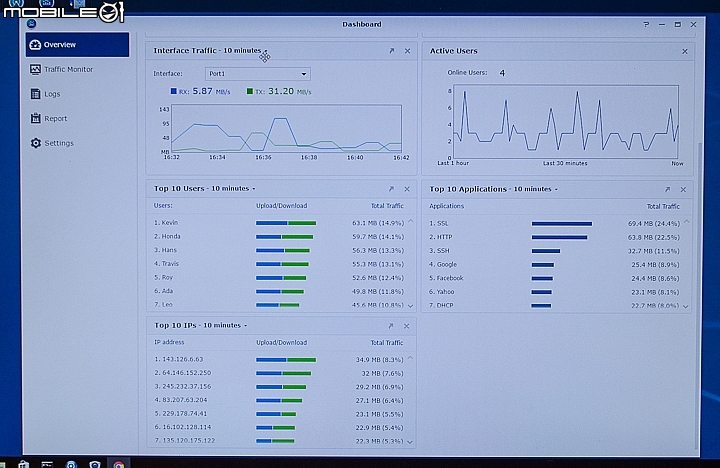Click the Settings gear icon
720x468 pixels.
(x=35, y=143)
